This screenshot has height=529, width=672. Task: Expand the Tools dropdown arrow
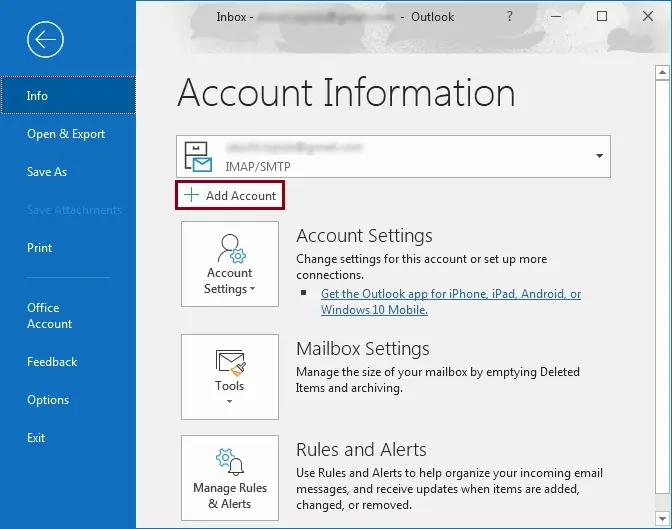tap(229, 402)
